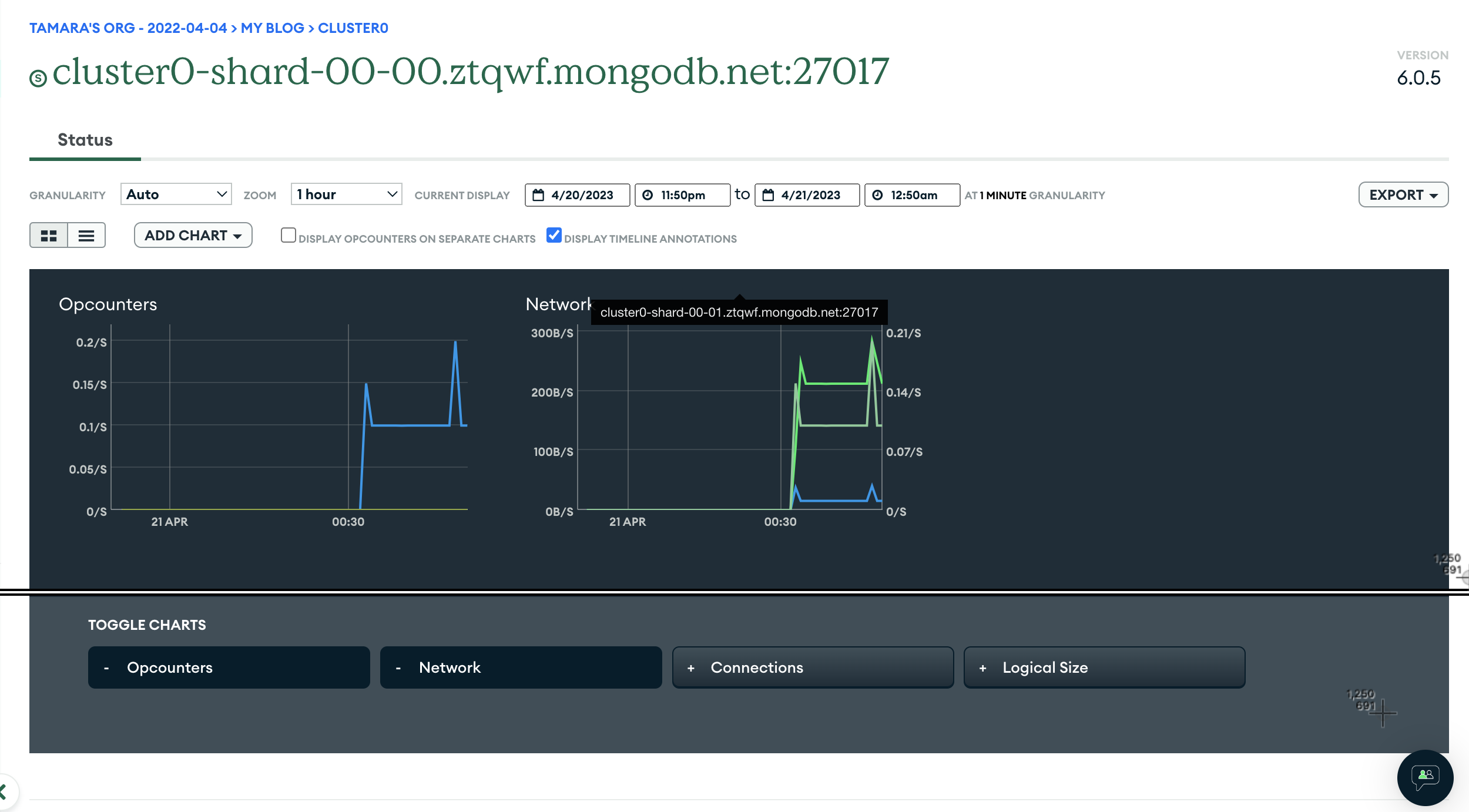The height and width of the screenshot is (812, 1469).
Task: Click the 12:50am clock icon
Action: click(877, 195)
